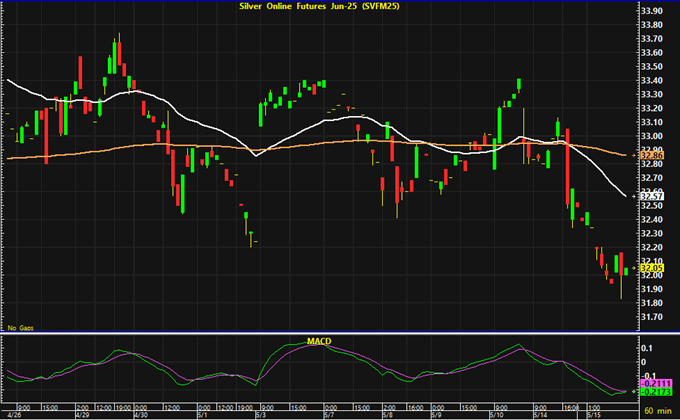Click the 33.00 level on price axis
Image resolution: width=680 pixels, height=420 pixels.
651,136
